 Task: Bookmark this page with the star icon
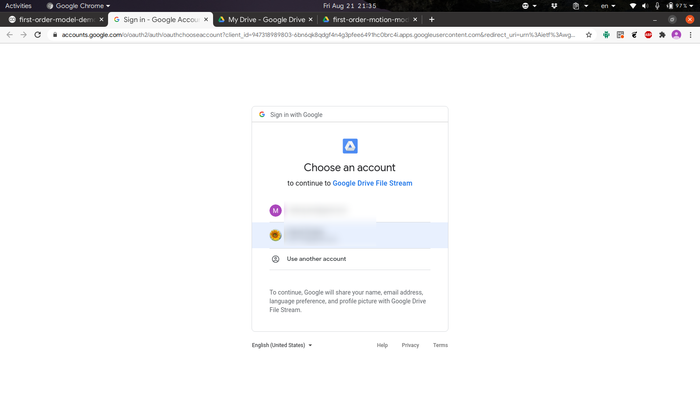click(589, 35)
